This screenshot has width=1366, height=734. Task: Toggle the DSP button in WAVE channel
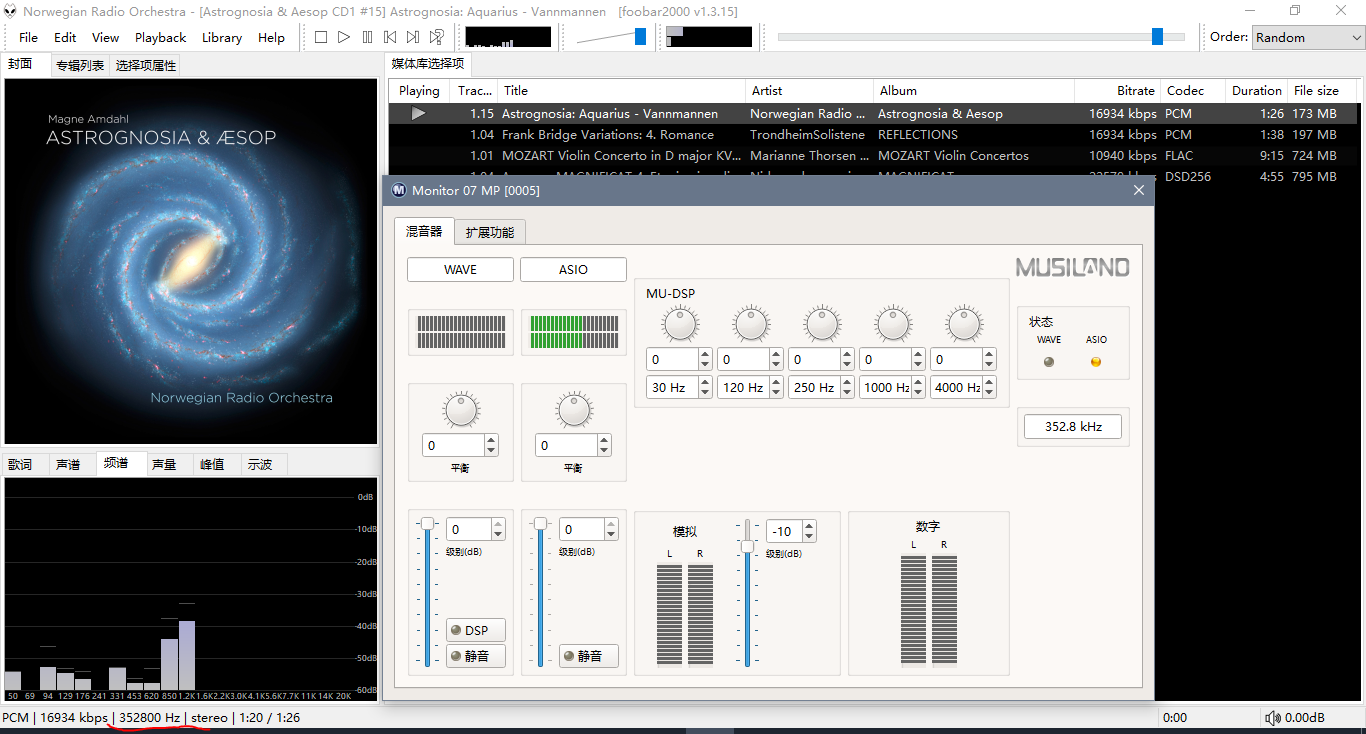click(x=476, y=630)
